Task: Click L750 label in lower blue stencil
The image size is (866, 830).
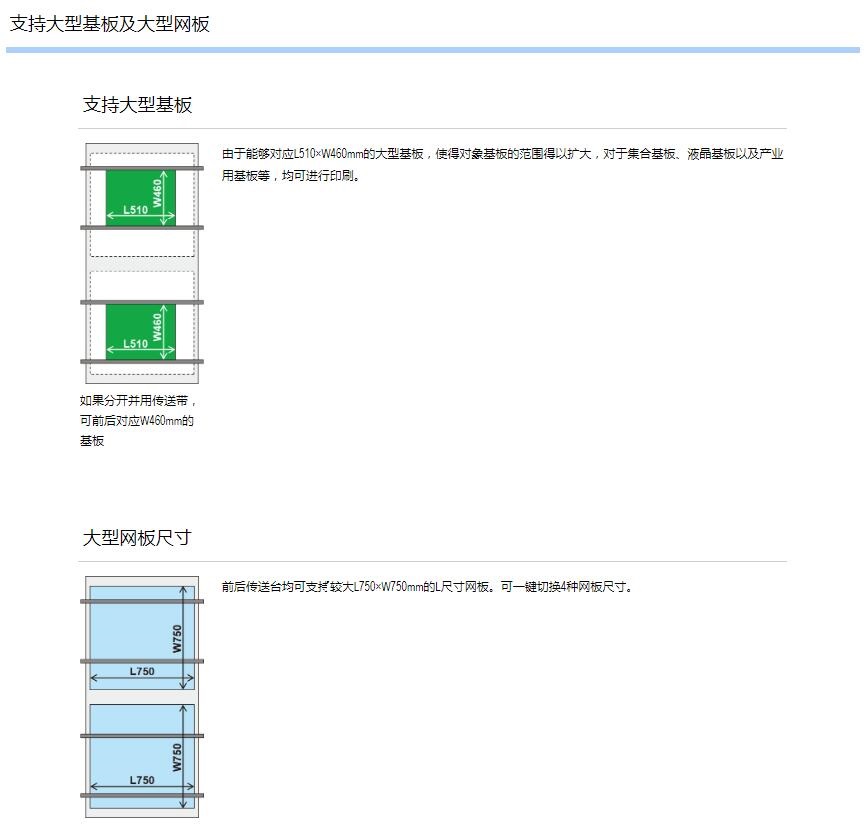Action: click(142, 780)
